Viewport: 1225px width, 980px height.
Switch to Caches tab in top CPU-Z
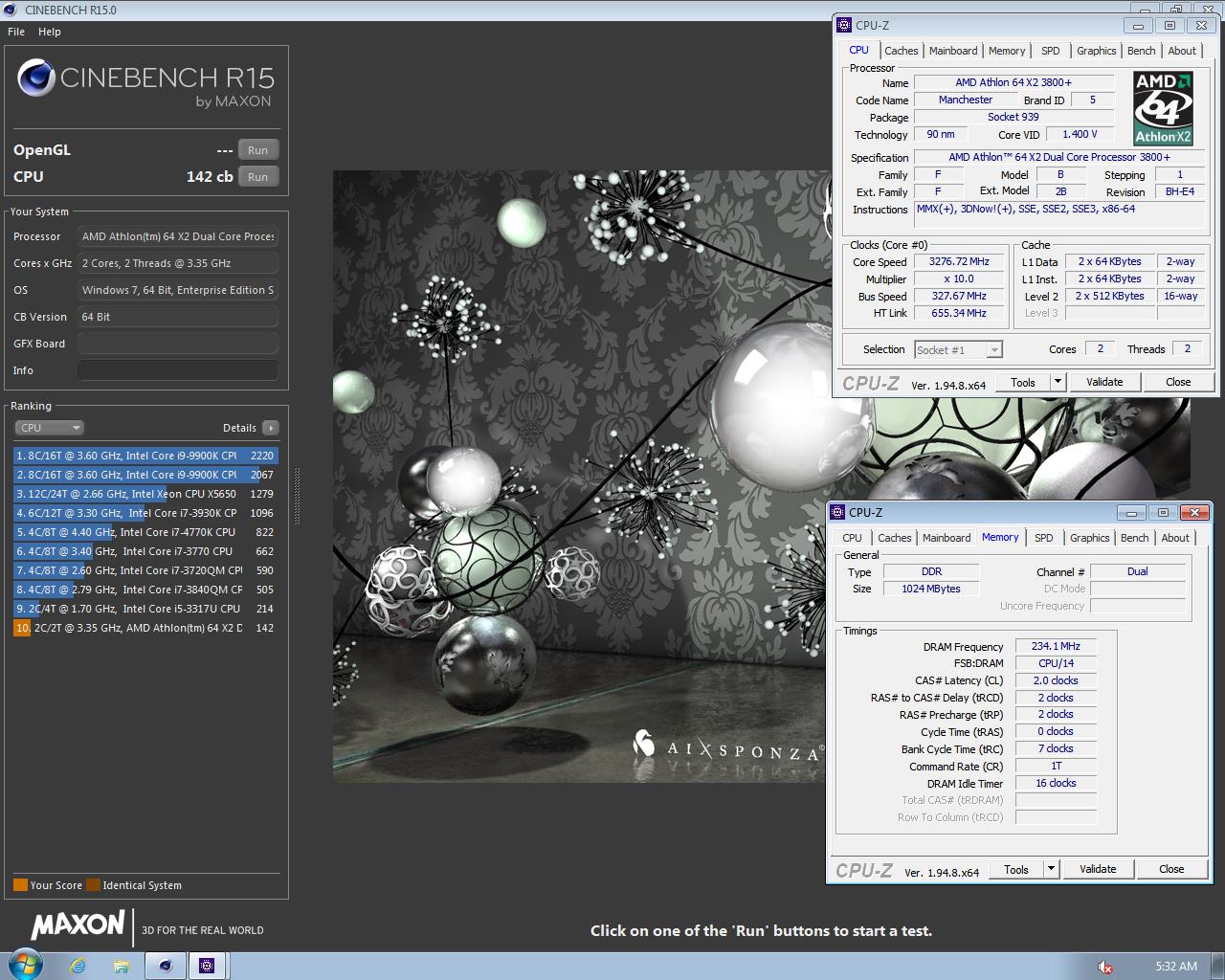point(901,51)
